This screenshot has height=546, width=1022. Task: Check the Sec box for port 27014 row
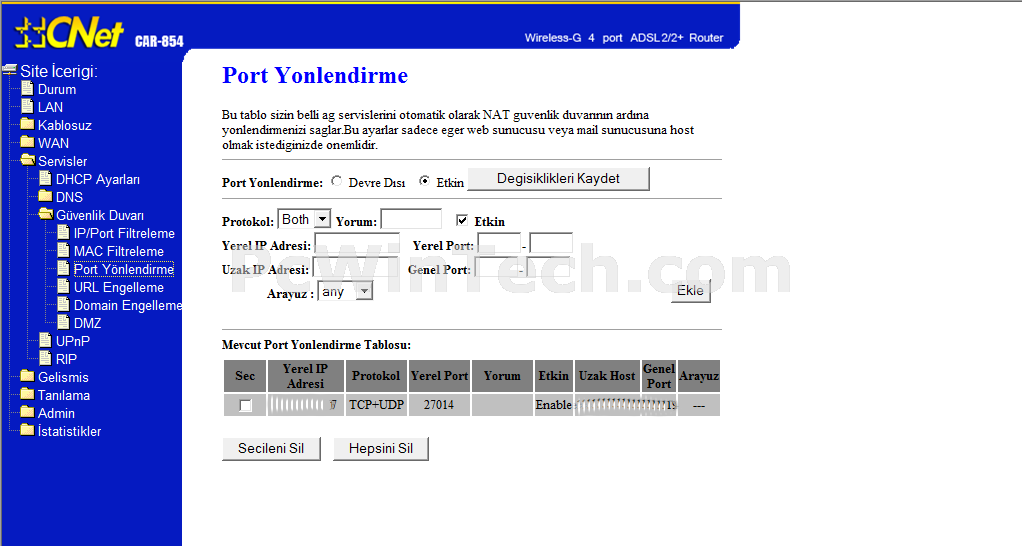(x=245, y=405)
